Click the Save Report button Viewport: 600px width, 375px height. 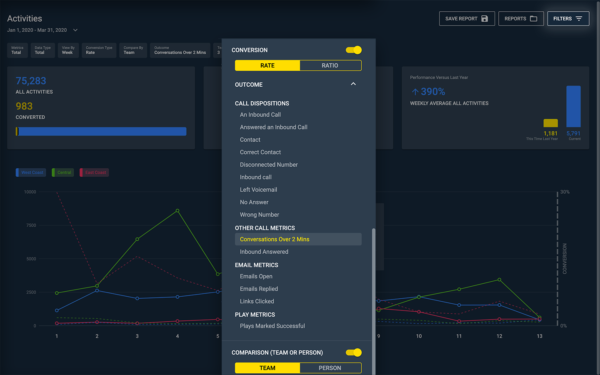click(x=467, y=18)
